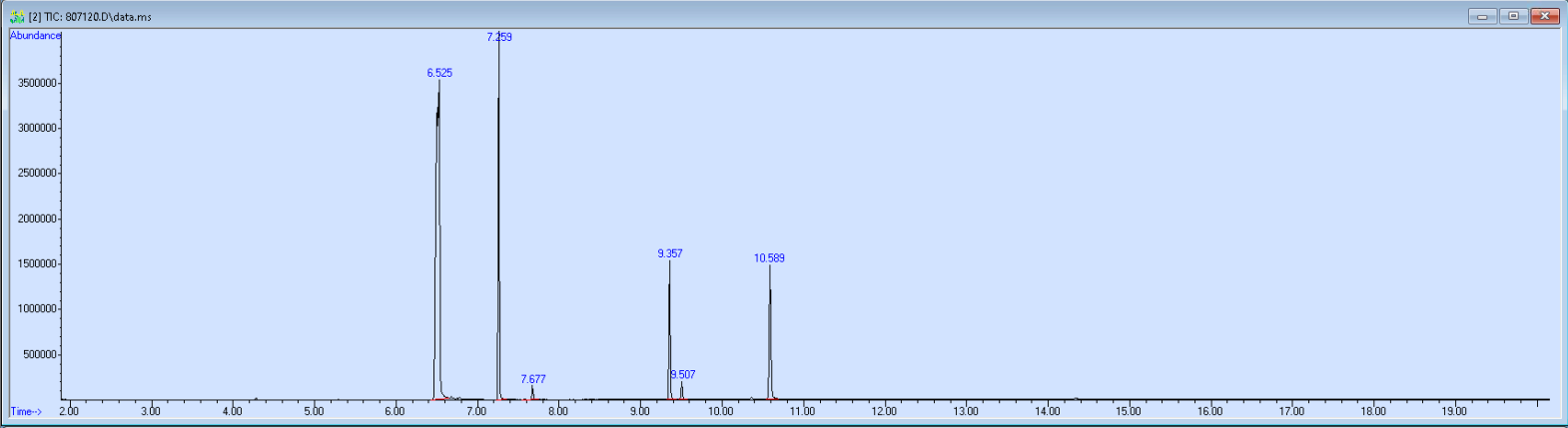Viewport: 1568px width, 428px height.
Task: Select the peak label 10.589
Action: point(769,258)
